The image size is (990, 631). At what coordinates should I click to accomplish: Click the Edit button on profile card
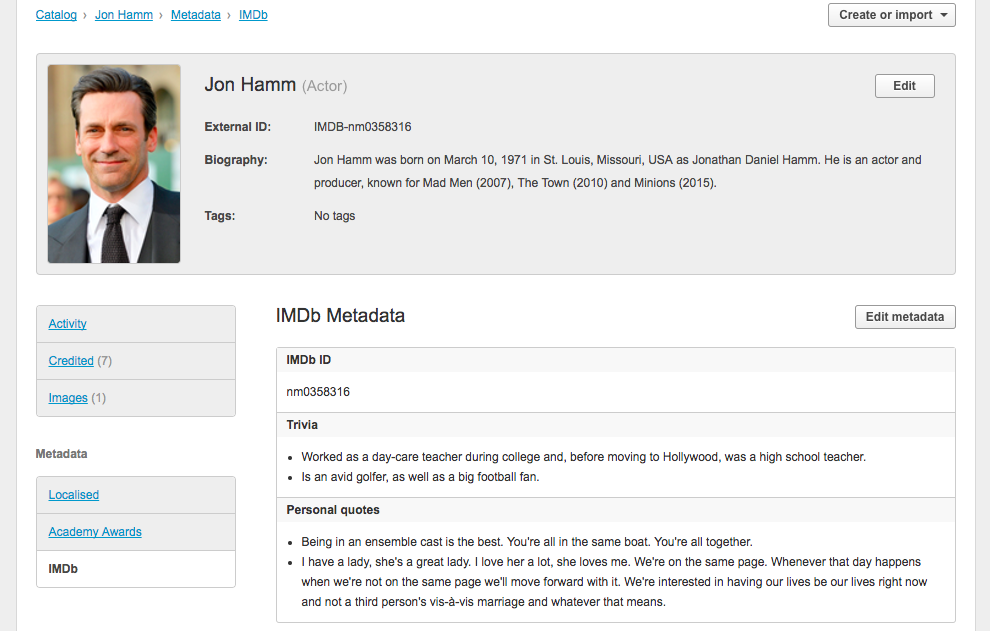[x=904, y=86]
